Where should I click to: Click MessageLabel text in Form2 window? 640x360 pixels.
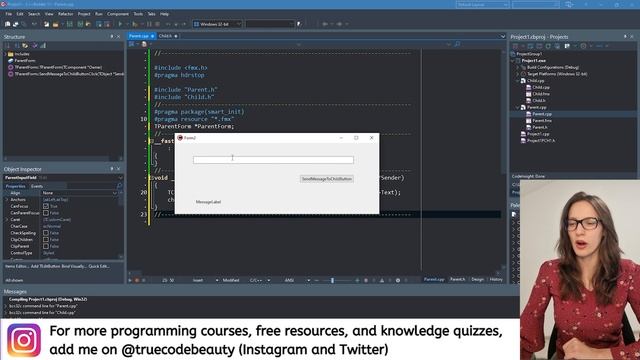click(x=208, y=202)
